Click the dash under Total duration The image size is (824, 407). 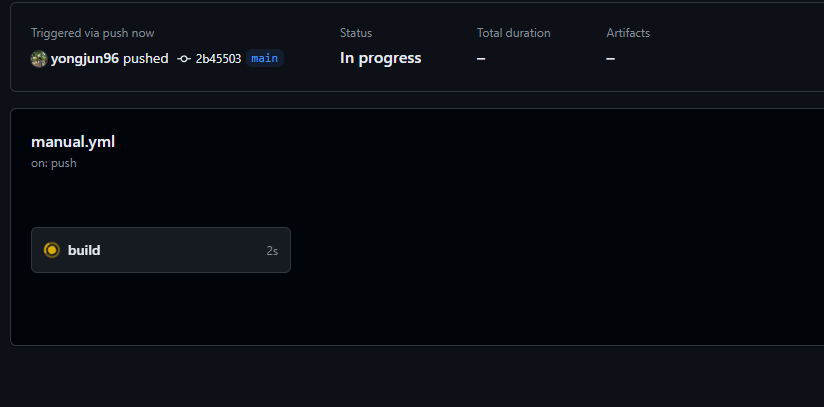[481, 58]
